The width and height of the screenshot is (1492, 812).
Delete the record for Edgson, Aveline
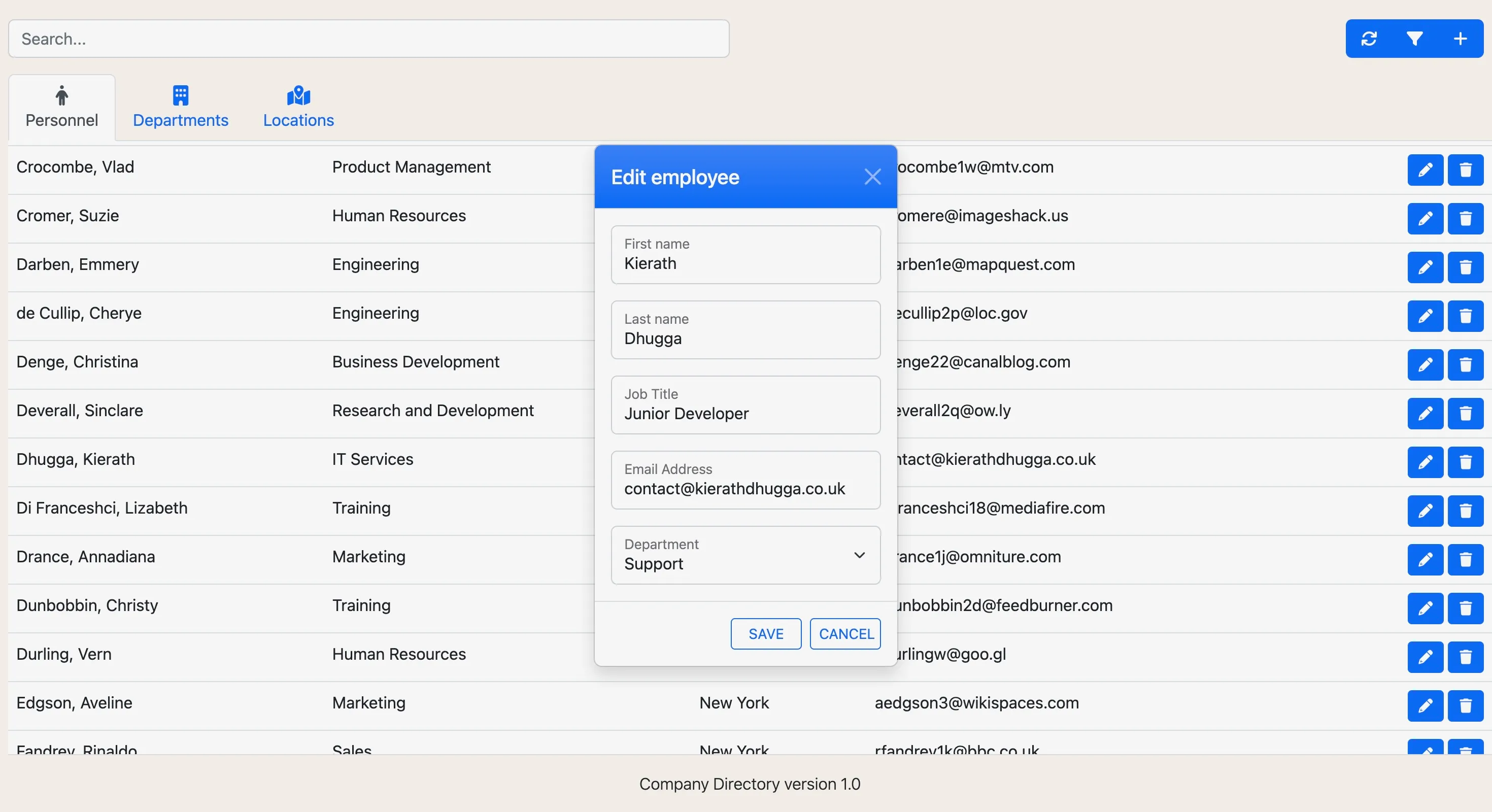(x=1466, y=706)
